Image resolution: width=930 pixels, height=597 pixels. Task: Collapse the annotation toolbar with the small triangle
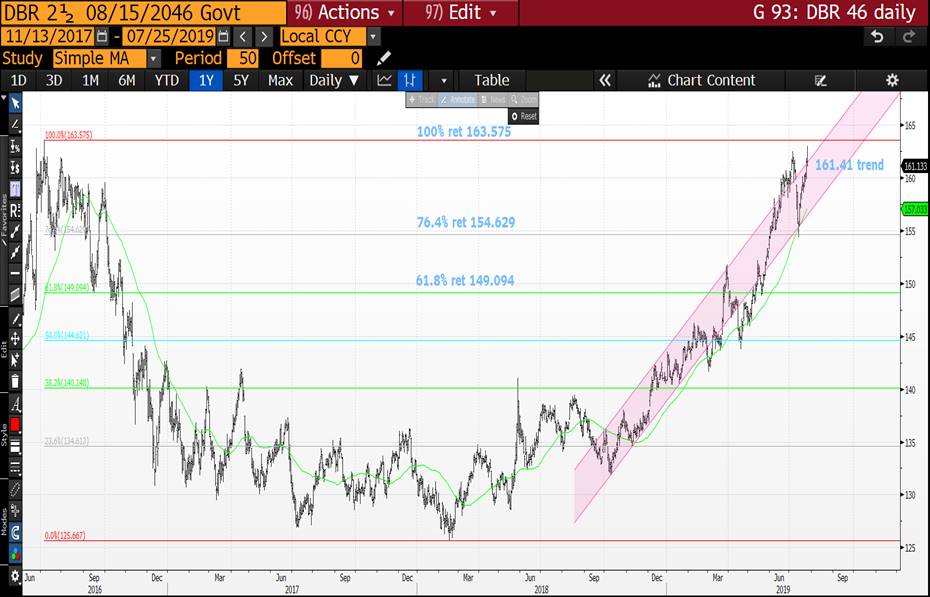pyautogui.click(x=4, y=96)
